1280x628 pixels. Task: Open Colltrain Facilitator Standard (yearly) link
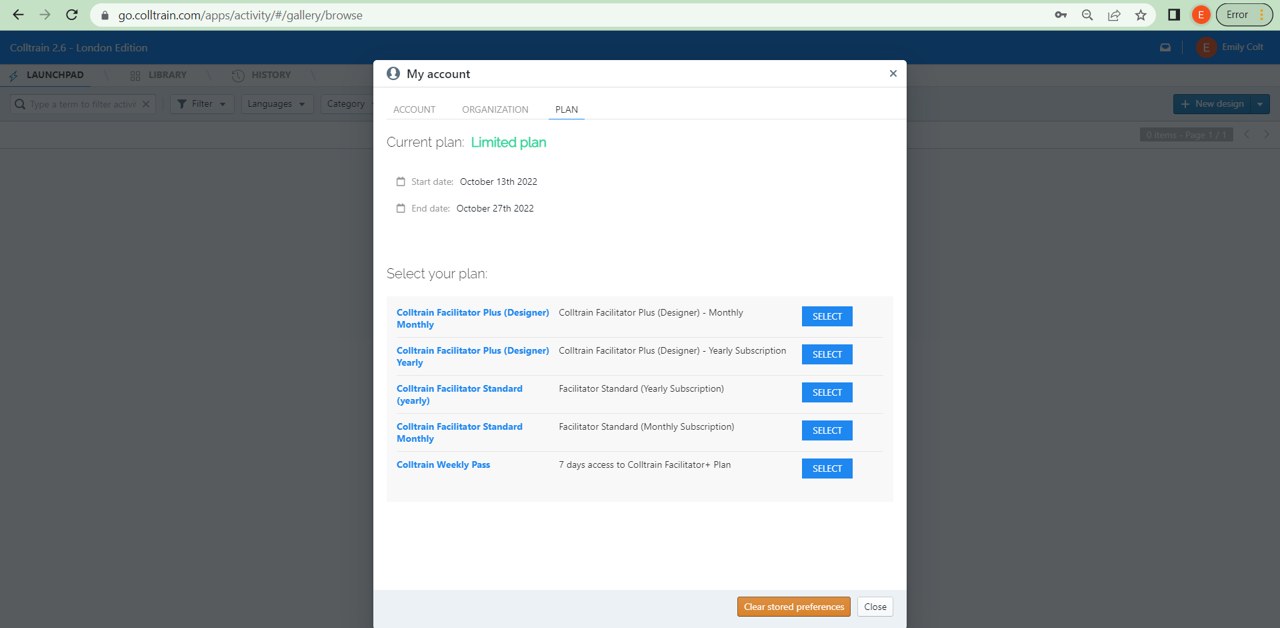point(459,394)
